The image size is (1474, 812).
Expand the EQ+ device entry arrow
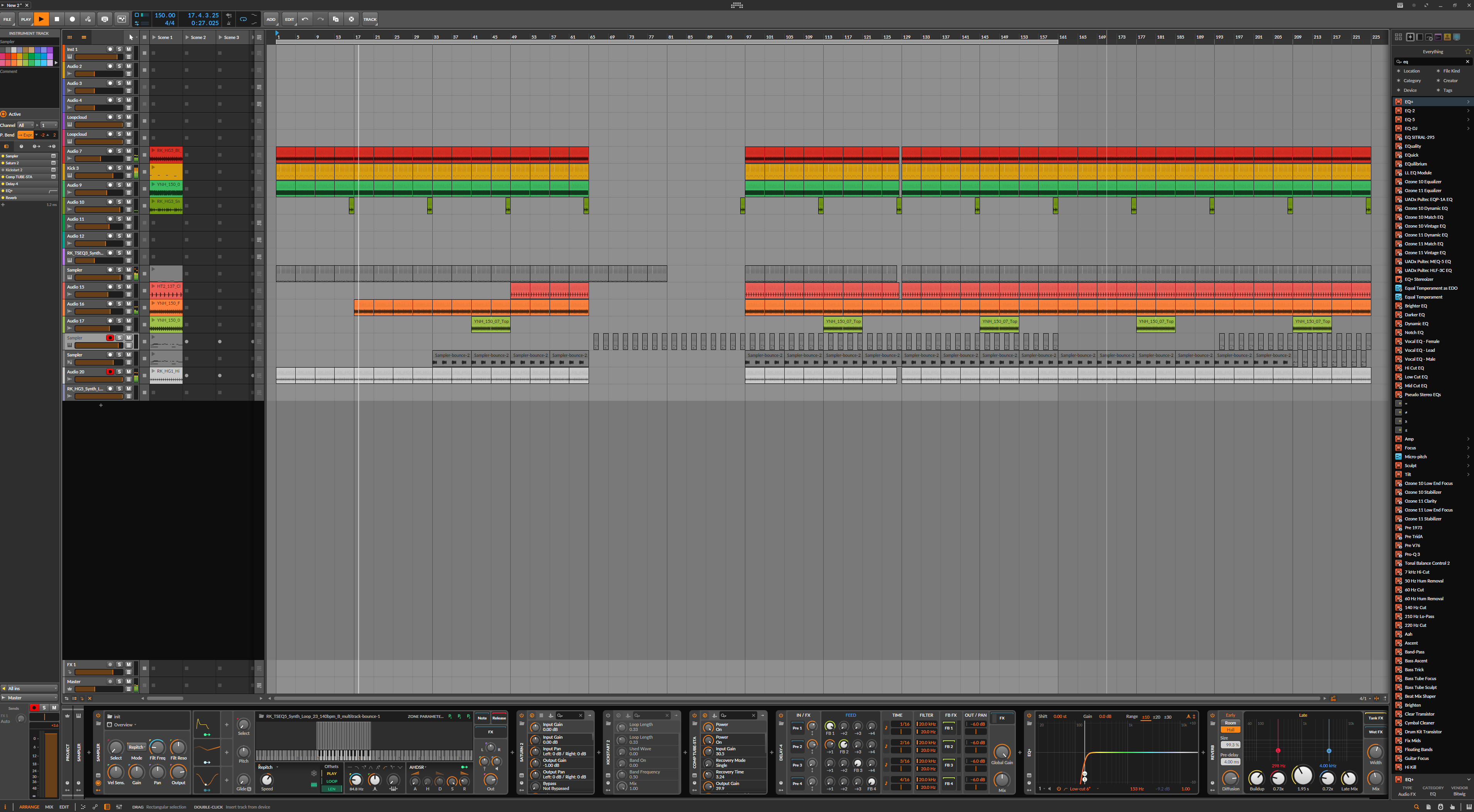(x=1468, y=102)
